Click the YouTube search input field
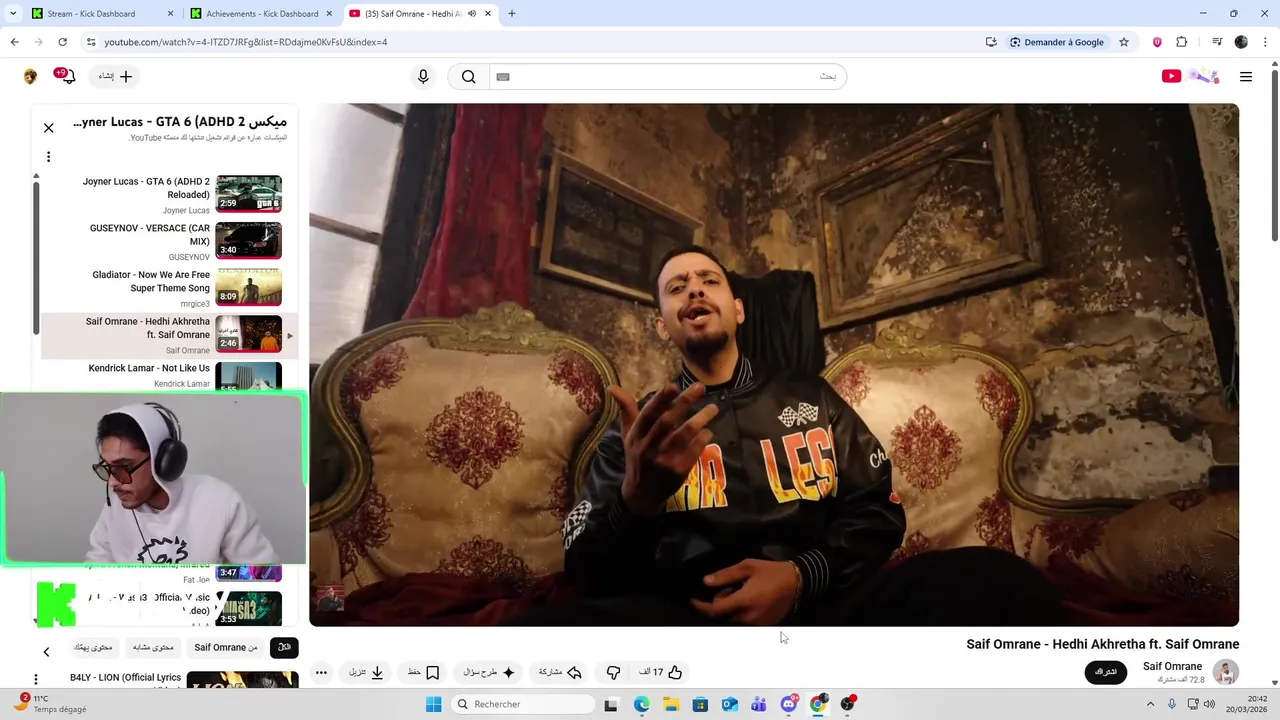 click(x=668, y=77)
